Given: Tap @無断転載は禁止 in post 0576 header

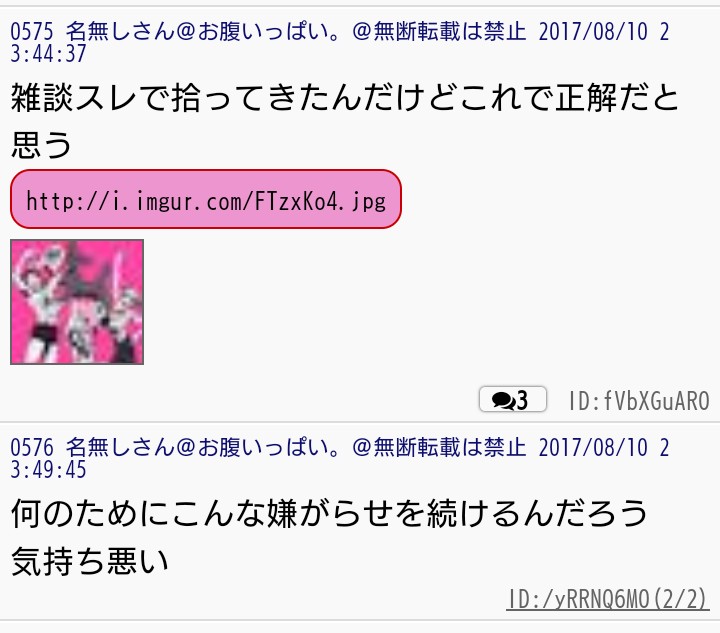Looking at the screenshot, I should (x=439, y=447).
